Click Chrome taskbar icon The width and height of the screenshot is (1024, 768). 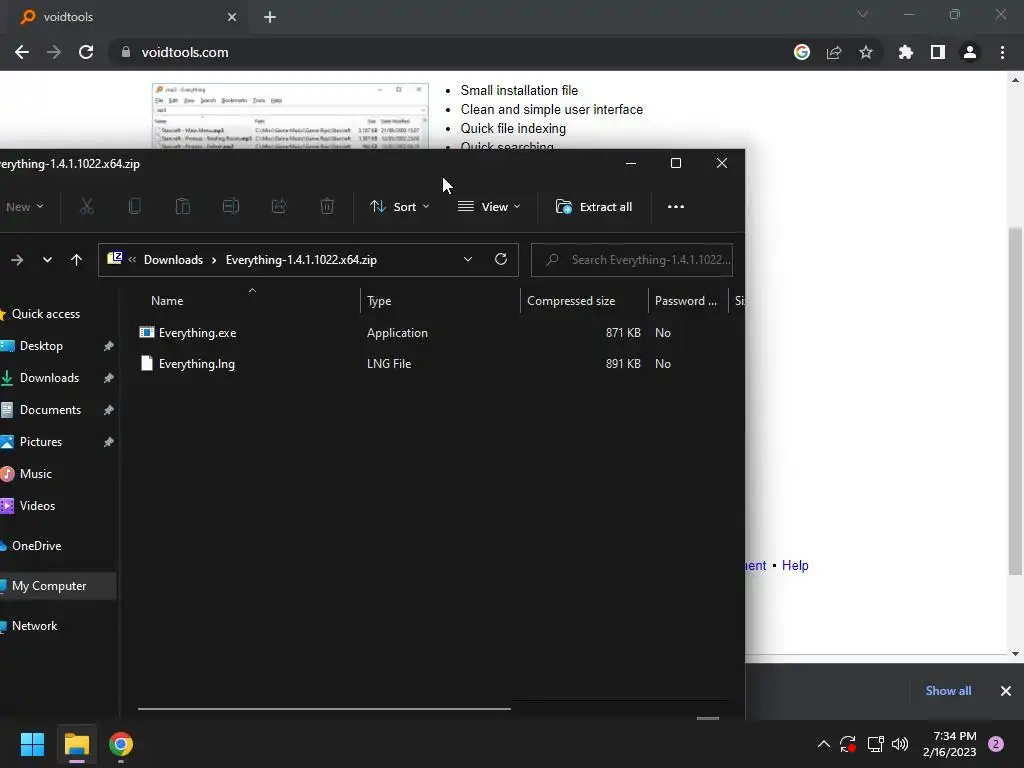tap(121, 744)
